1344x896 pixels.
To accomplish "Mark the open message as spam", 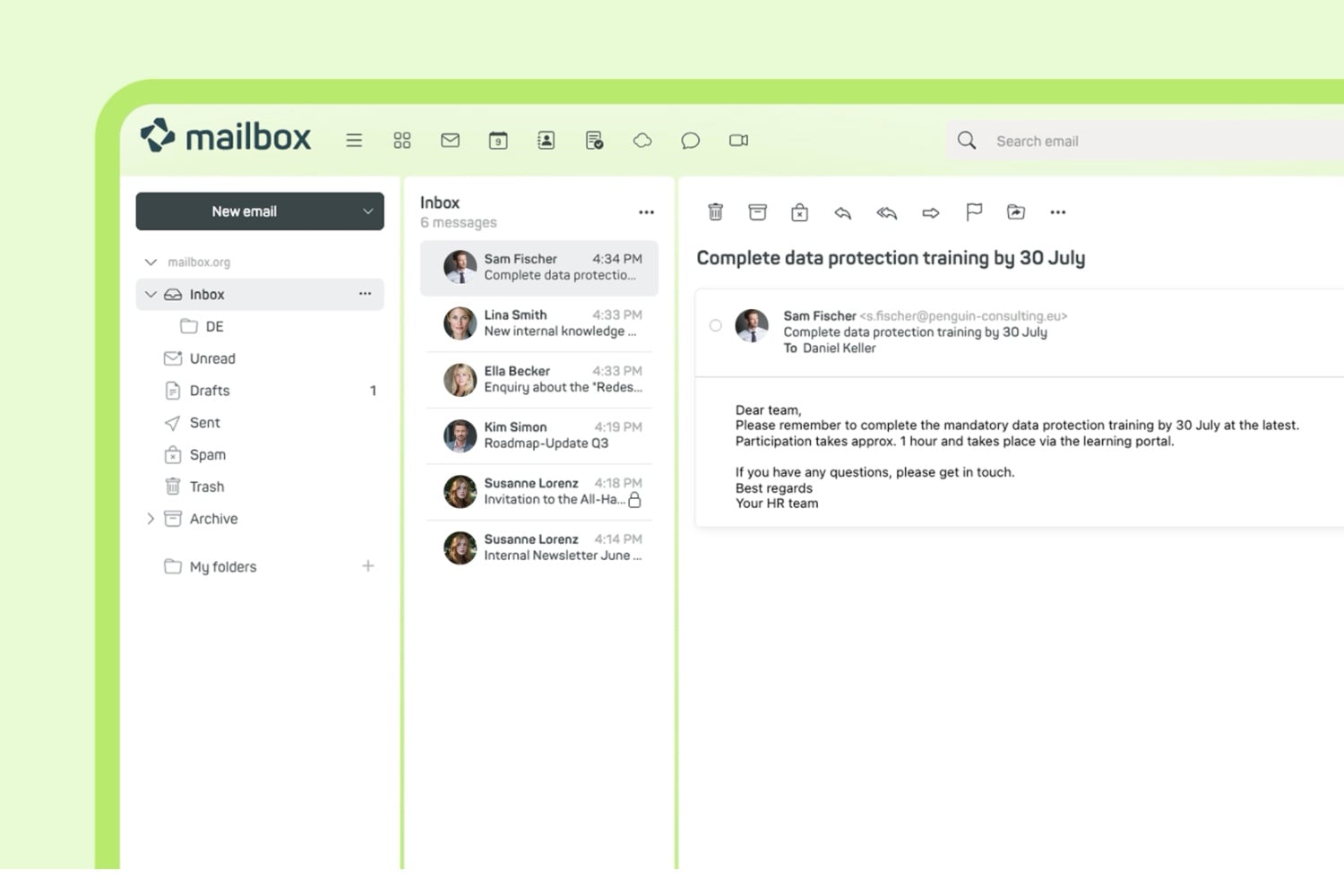I will pyautogui.click(x=799, y=212).
